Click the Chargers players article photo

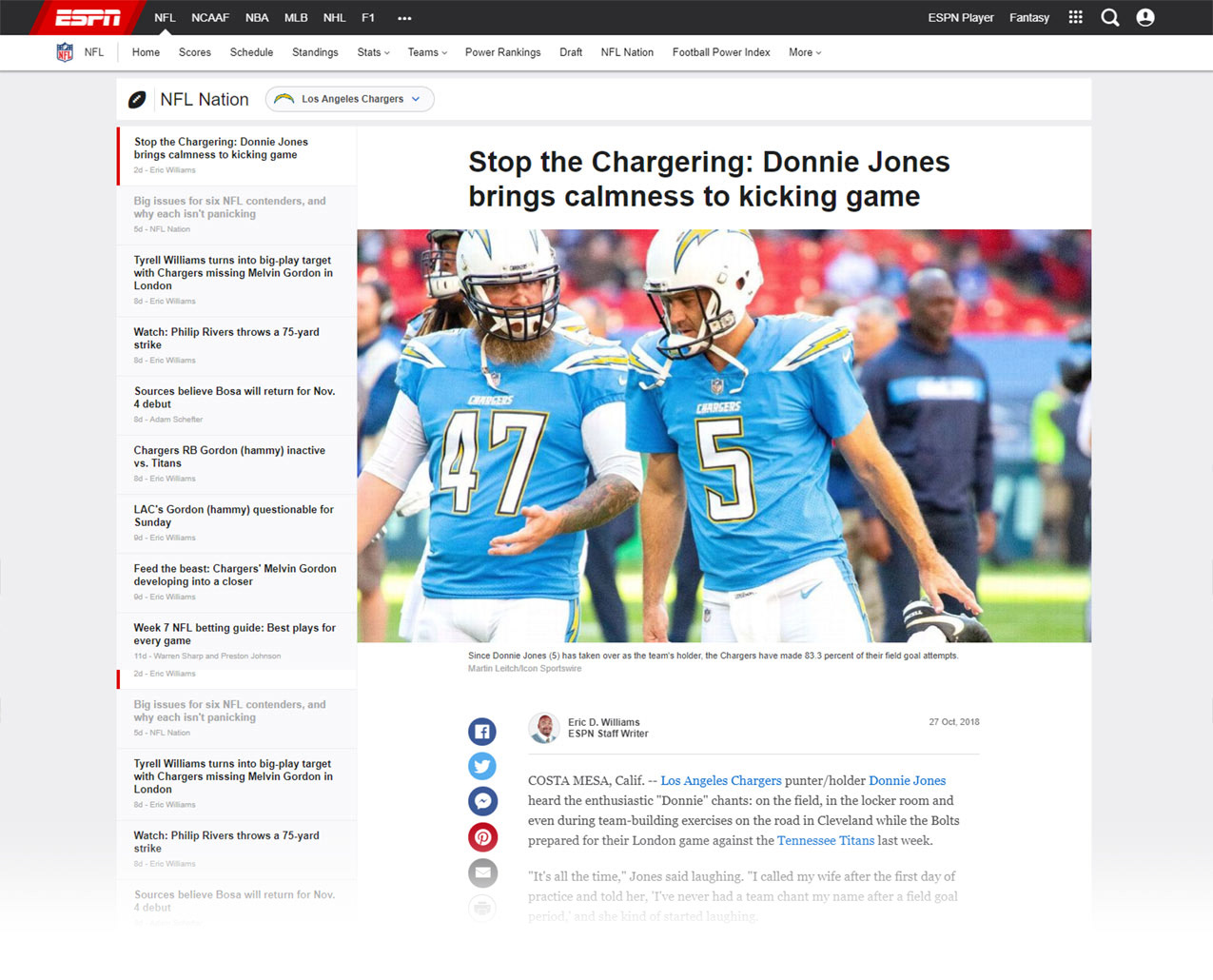click(x=724, y=436)
